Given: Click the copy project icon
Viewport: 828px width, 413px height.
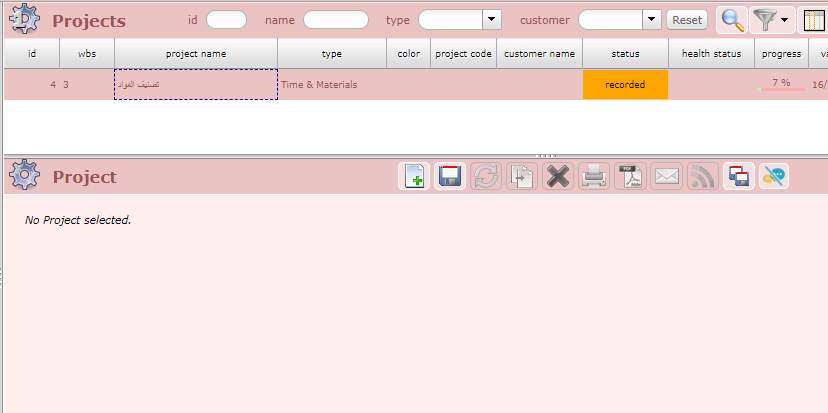Looking at the screenshot, I should pos(522,177).
